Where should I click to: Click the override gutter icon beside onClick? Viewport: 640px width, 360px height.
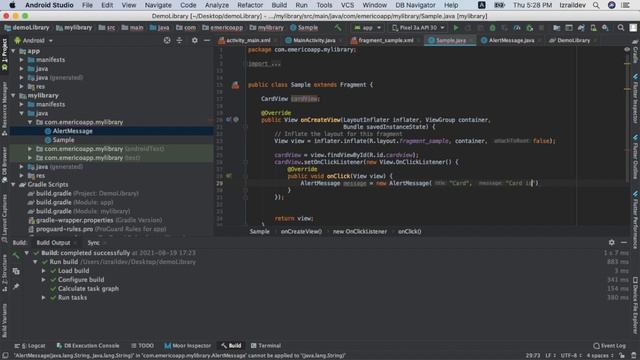[x=229, y=176]
